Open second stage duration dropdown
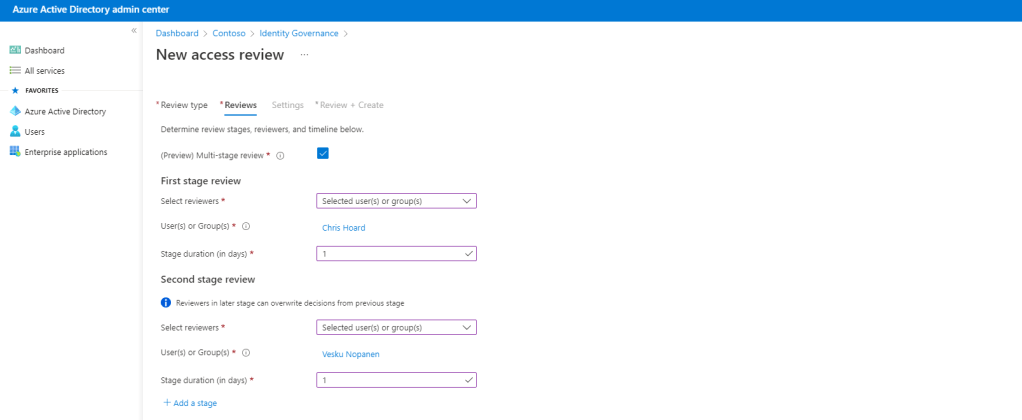 (396, 380)
